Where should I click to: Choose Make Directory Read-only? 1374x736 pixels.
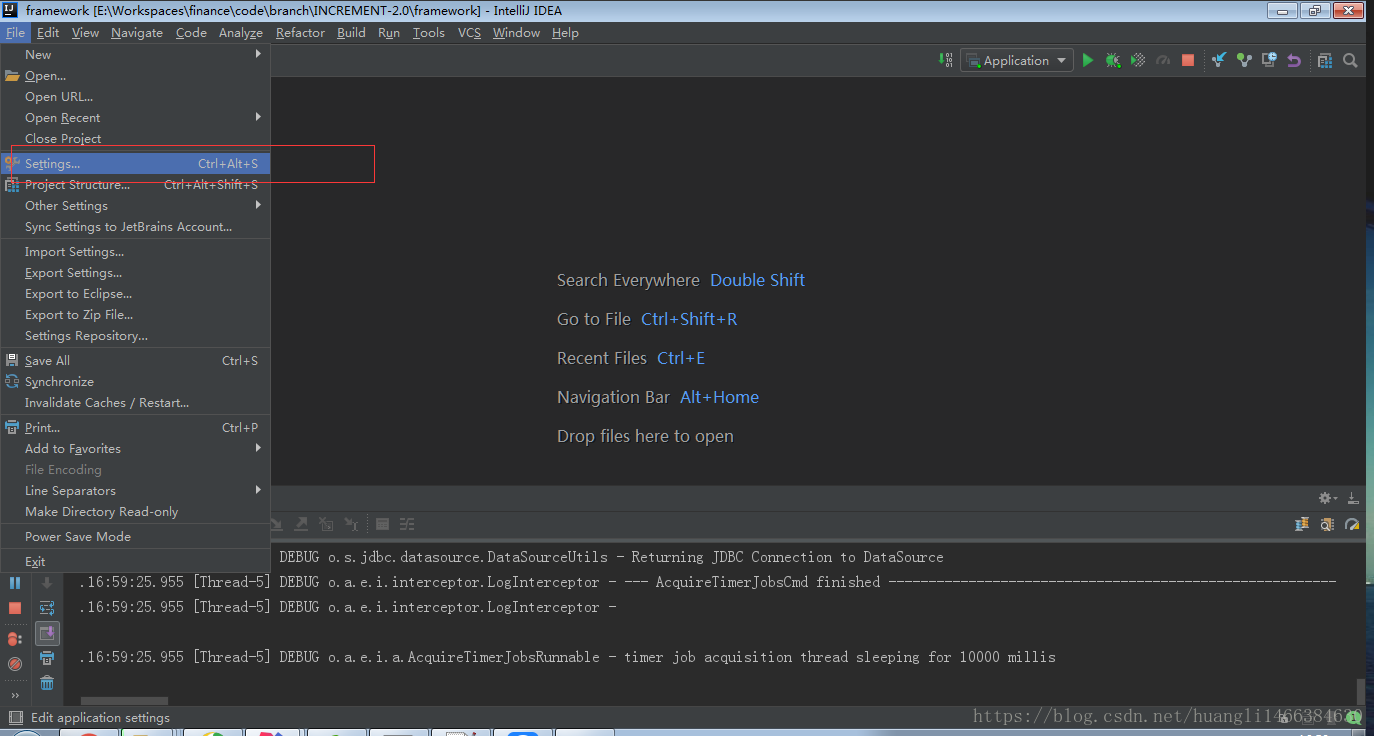point(135,511)
